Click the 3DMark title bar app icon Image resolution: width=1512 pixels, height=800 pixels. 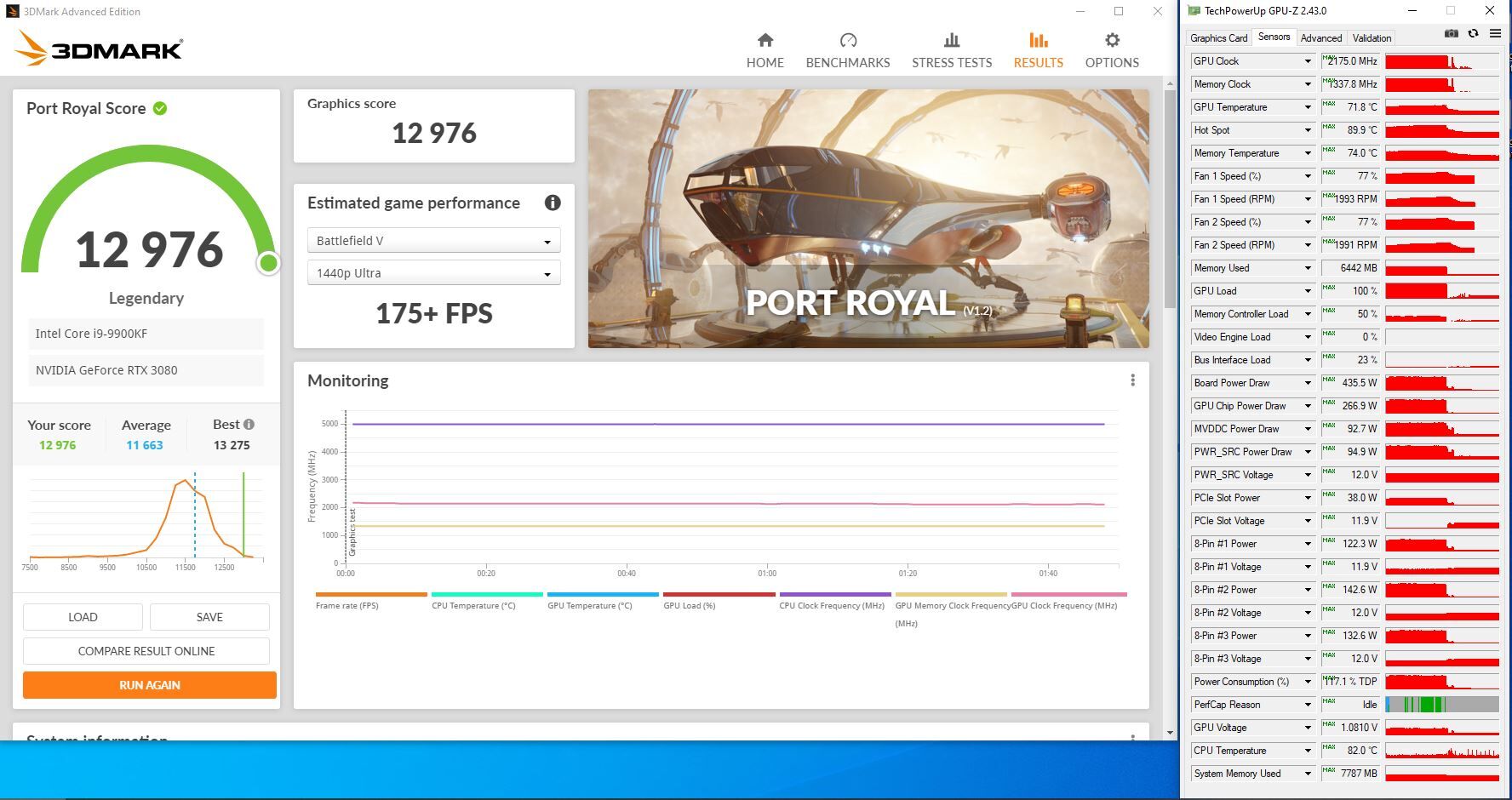(x=12, y=11)
